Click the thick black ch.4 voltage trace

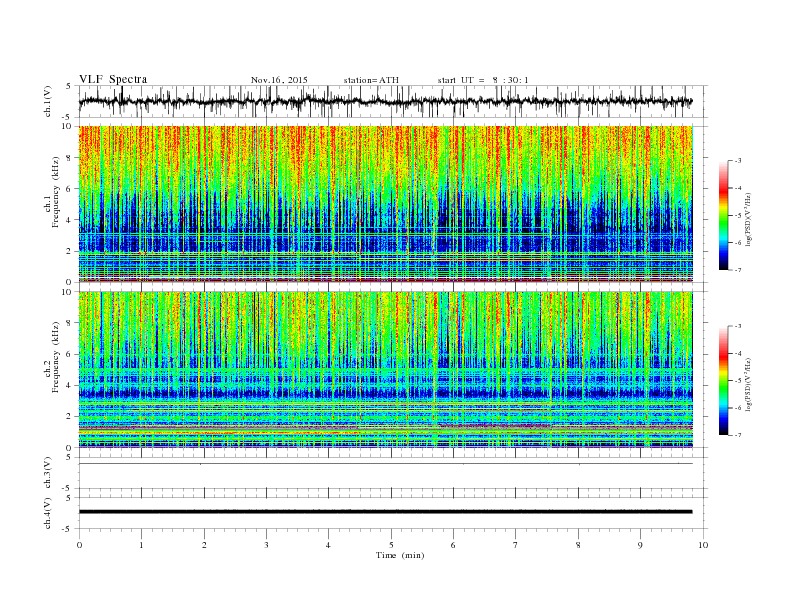[x=385, y=512]
